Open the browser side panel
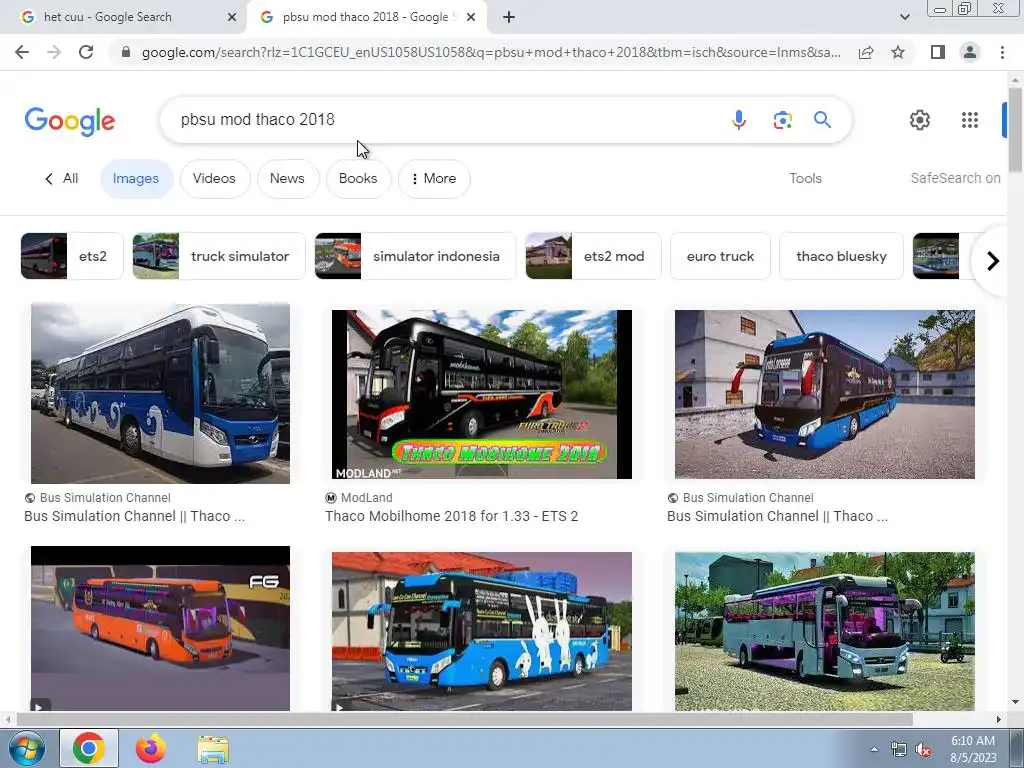This screenshot has width=1024, height=768. [x=938, y=52]
